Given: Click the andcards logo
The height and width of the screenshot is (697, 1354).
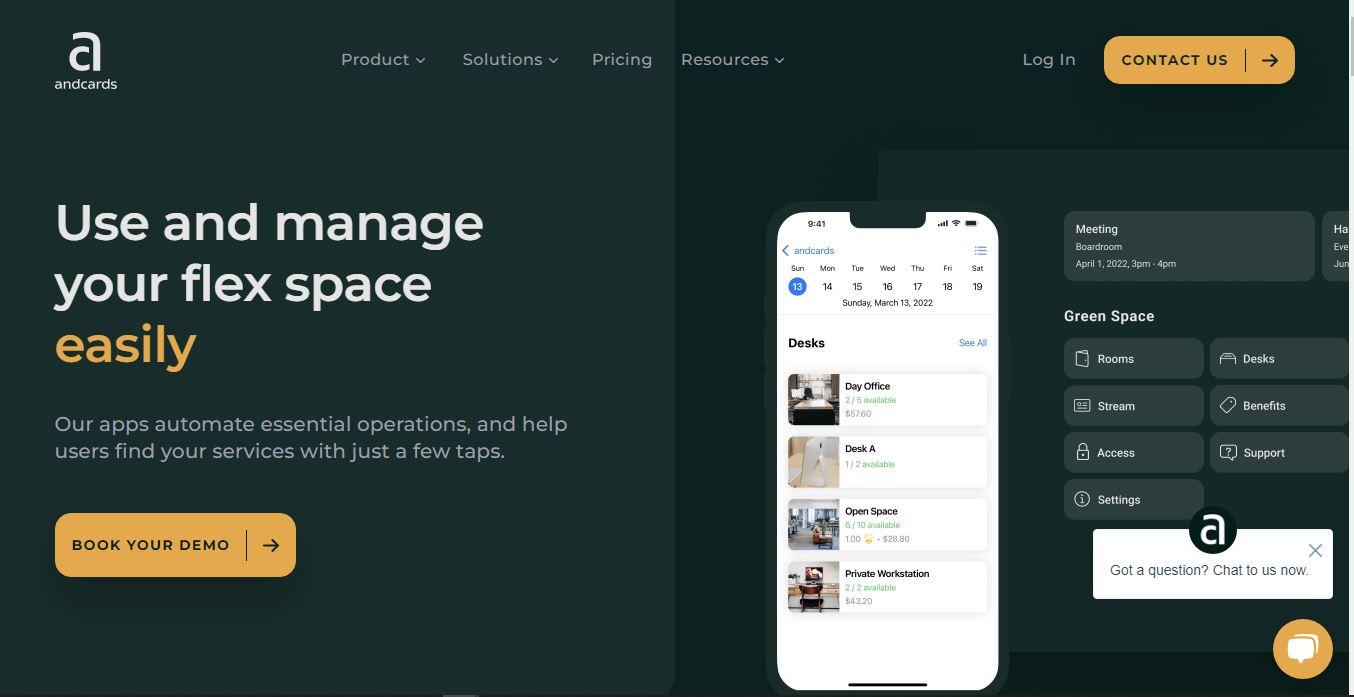Looking at the screenshot, I should tap(86, 61).
